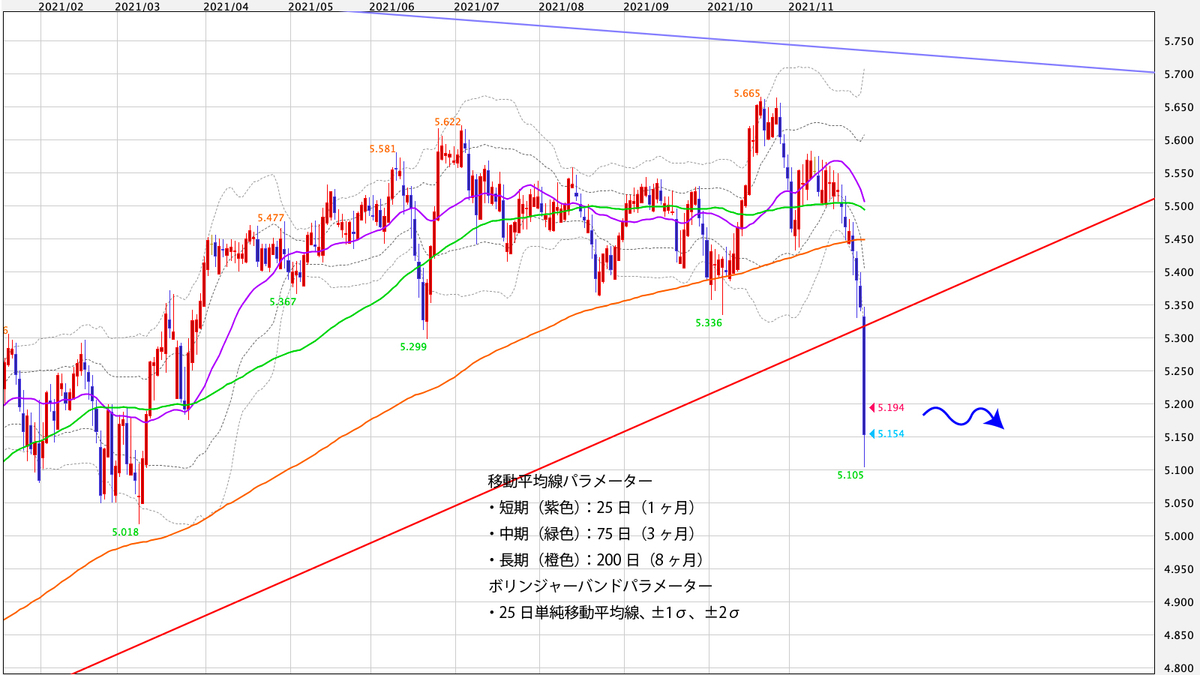
Task: Click the 4.850 price axis label
Action: [x=1179, y=635]
